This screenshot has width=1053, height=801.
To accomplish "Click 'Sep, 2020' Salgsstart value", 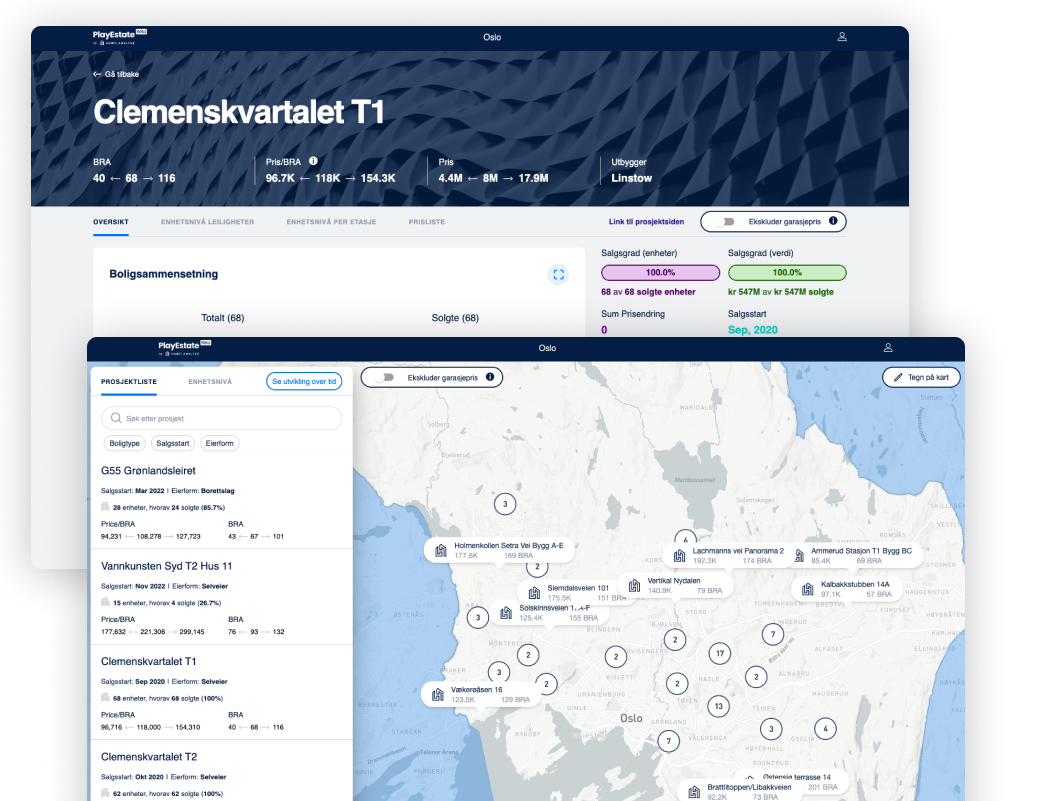I will 753,330.
